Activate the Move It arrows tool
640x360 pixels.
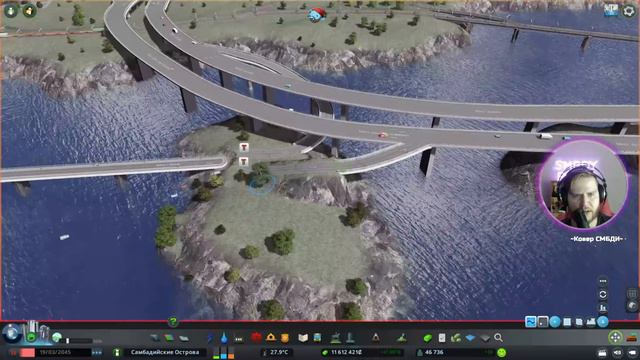615,338
